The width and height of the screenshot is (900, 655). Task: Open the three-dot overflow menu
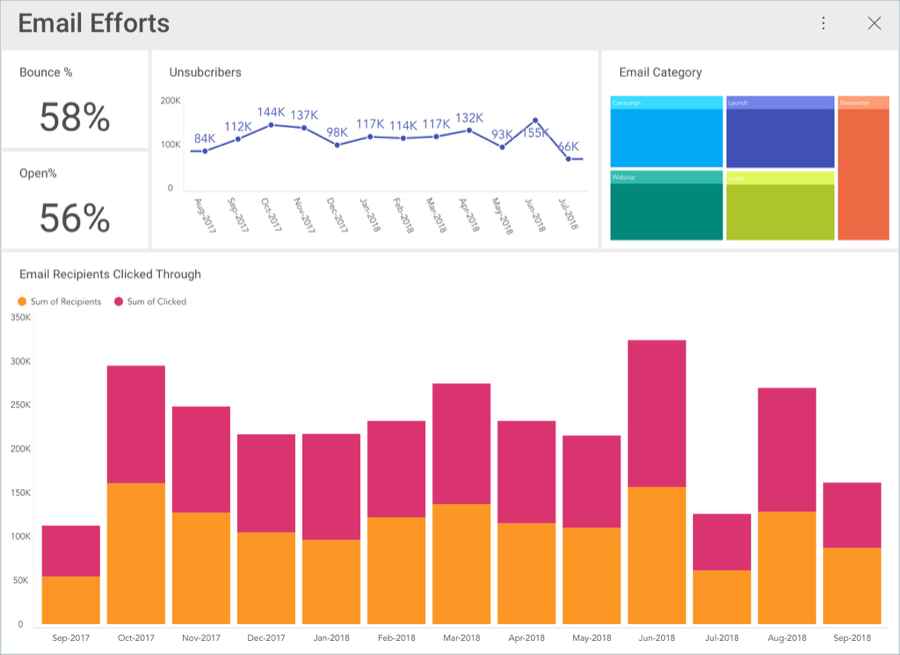(823, 24)
